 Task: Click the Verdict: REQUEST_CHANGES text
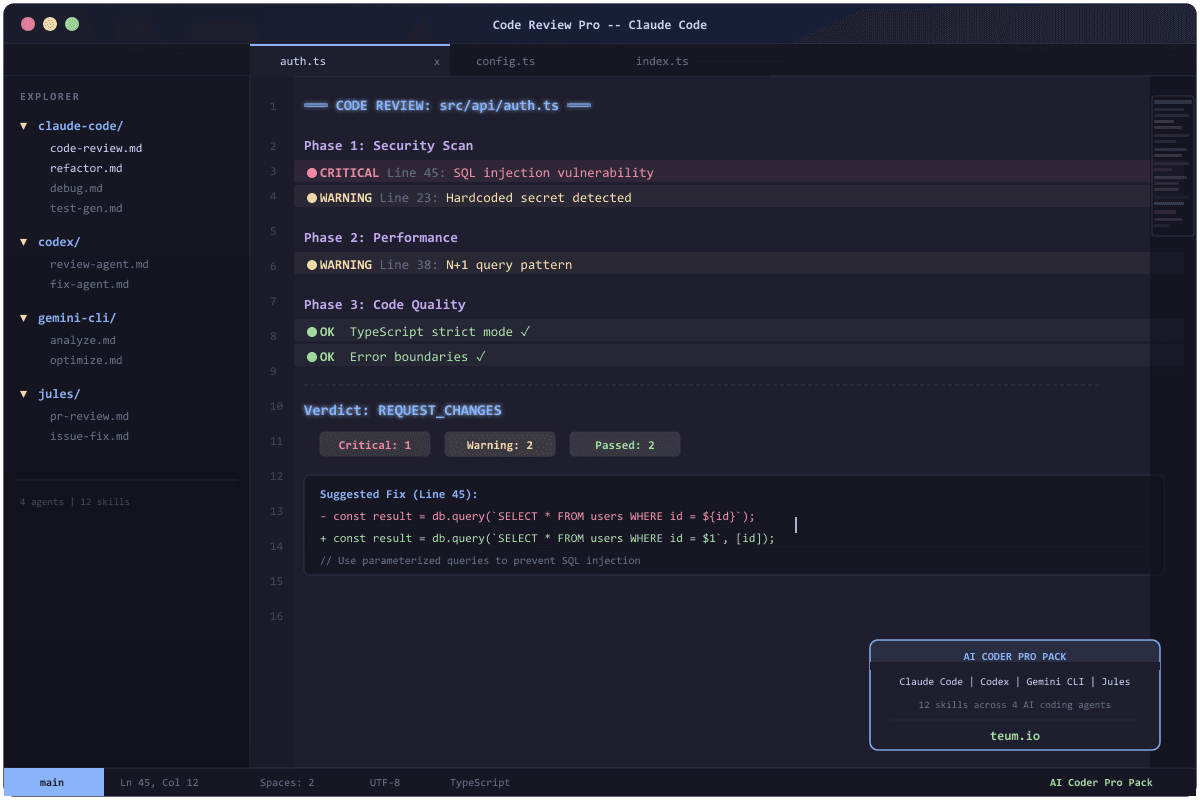(402, 410)
